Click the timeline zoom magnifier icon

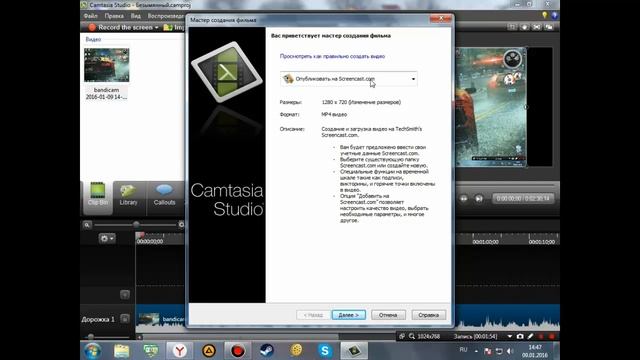[x=87, y=225]
